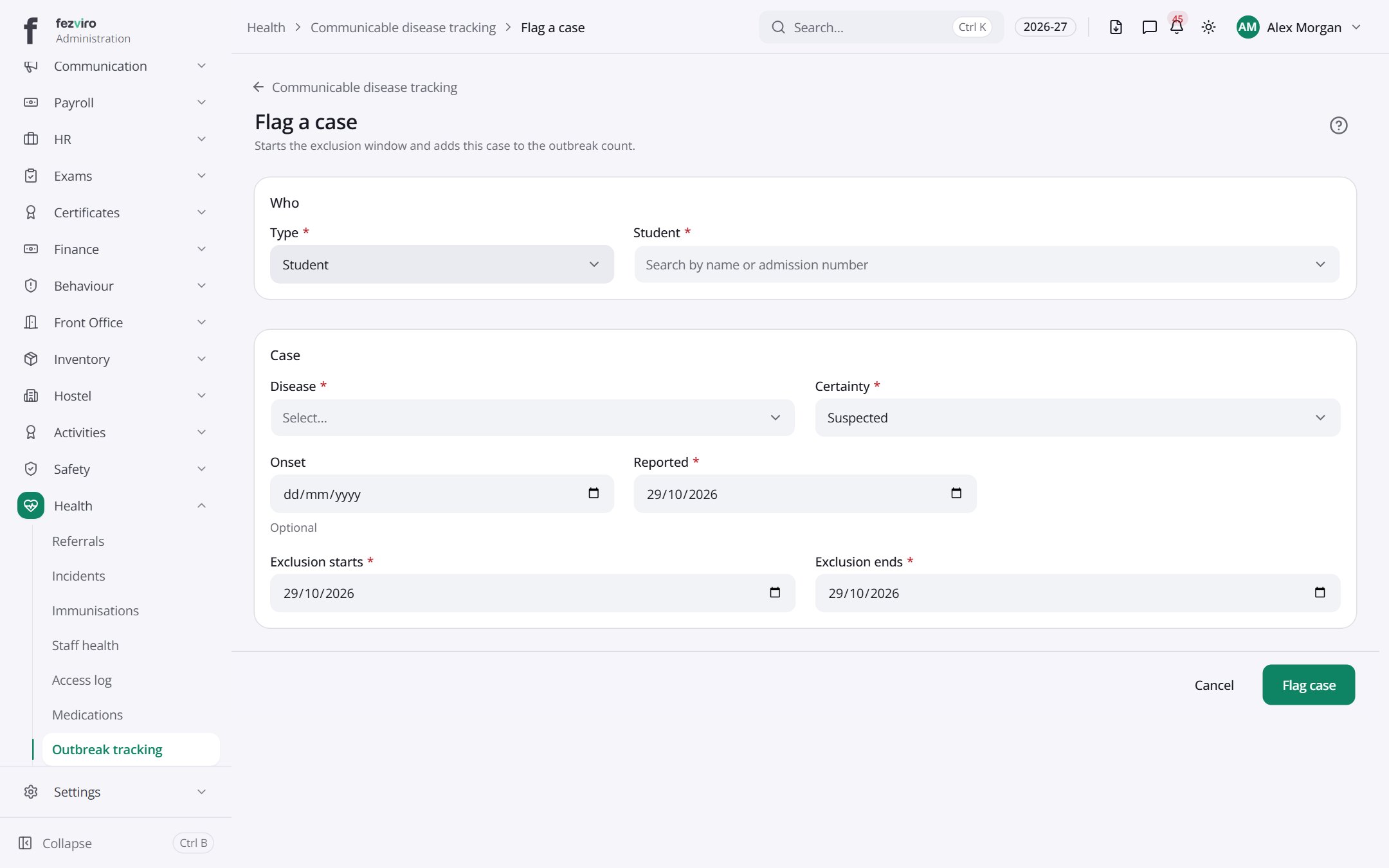Click the Health breadcrumb link

[266, 27]
